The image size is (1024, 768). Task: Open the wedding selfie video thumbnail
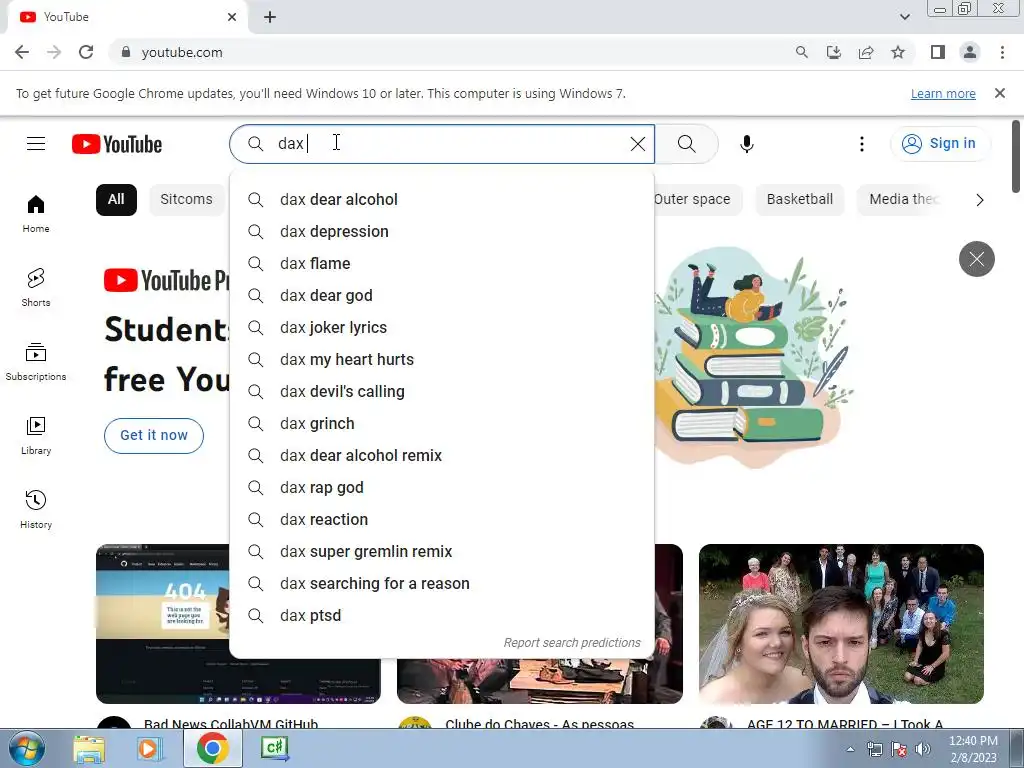click(x=841, y=624)
